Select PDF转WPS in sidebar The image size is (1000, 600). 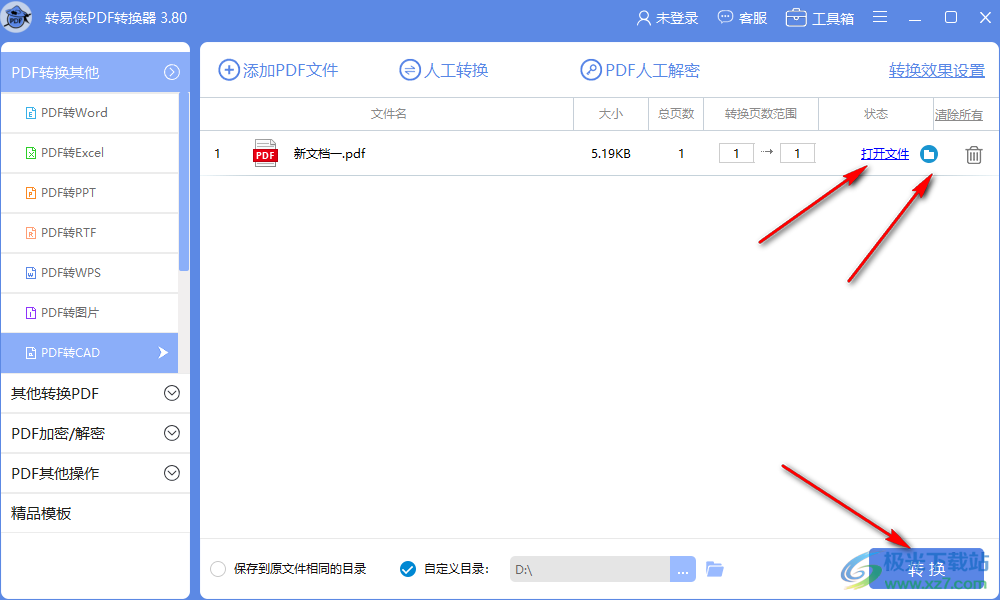point(89,273)
